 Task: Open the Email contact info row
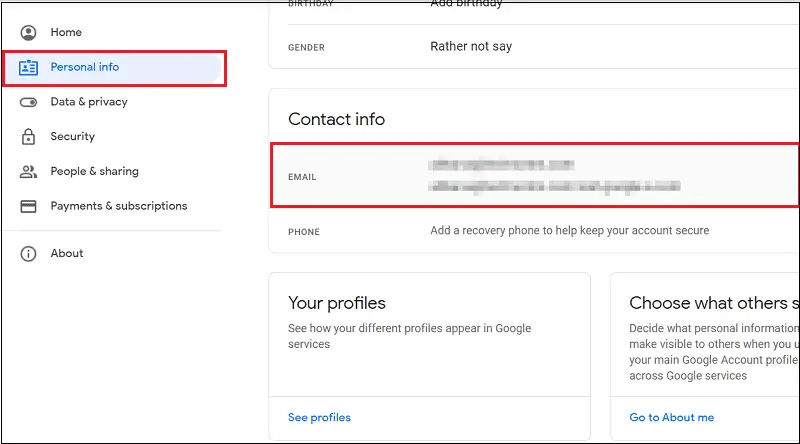pos(535,176)
